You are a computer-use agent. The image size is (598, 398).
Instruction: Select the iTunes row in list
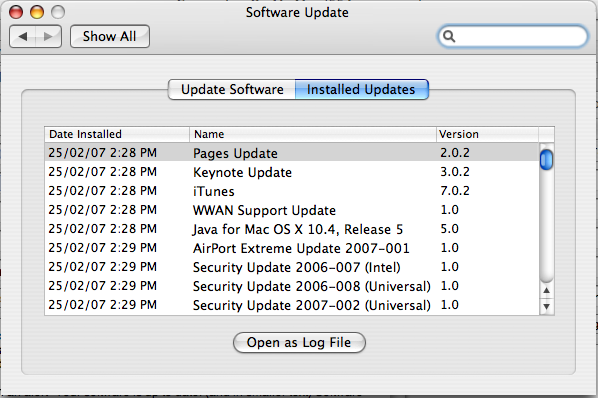292,191
